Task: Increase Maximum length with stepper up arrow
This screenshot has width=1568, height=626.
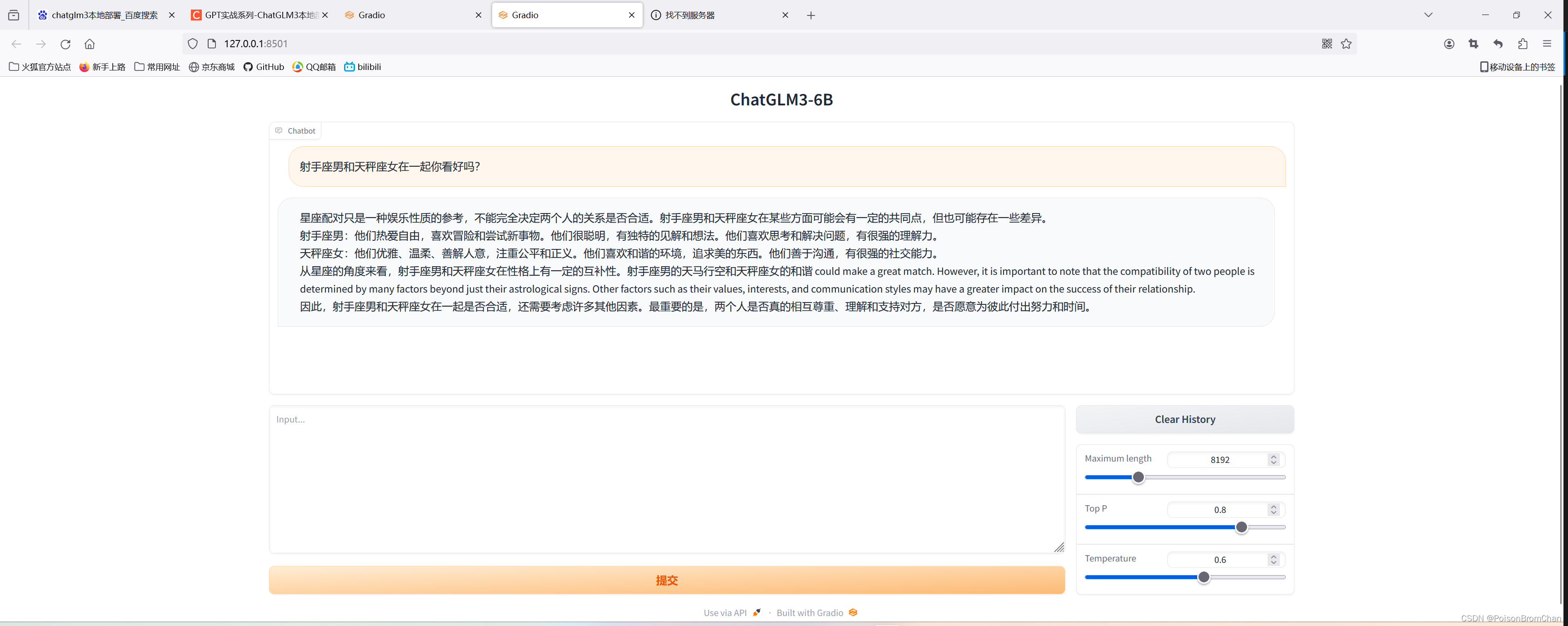Action: point(1273,456)
